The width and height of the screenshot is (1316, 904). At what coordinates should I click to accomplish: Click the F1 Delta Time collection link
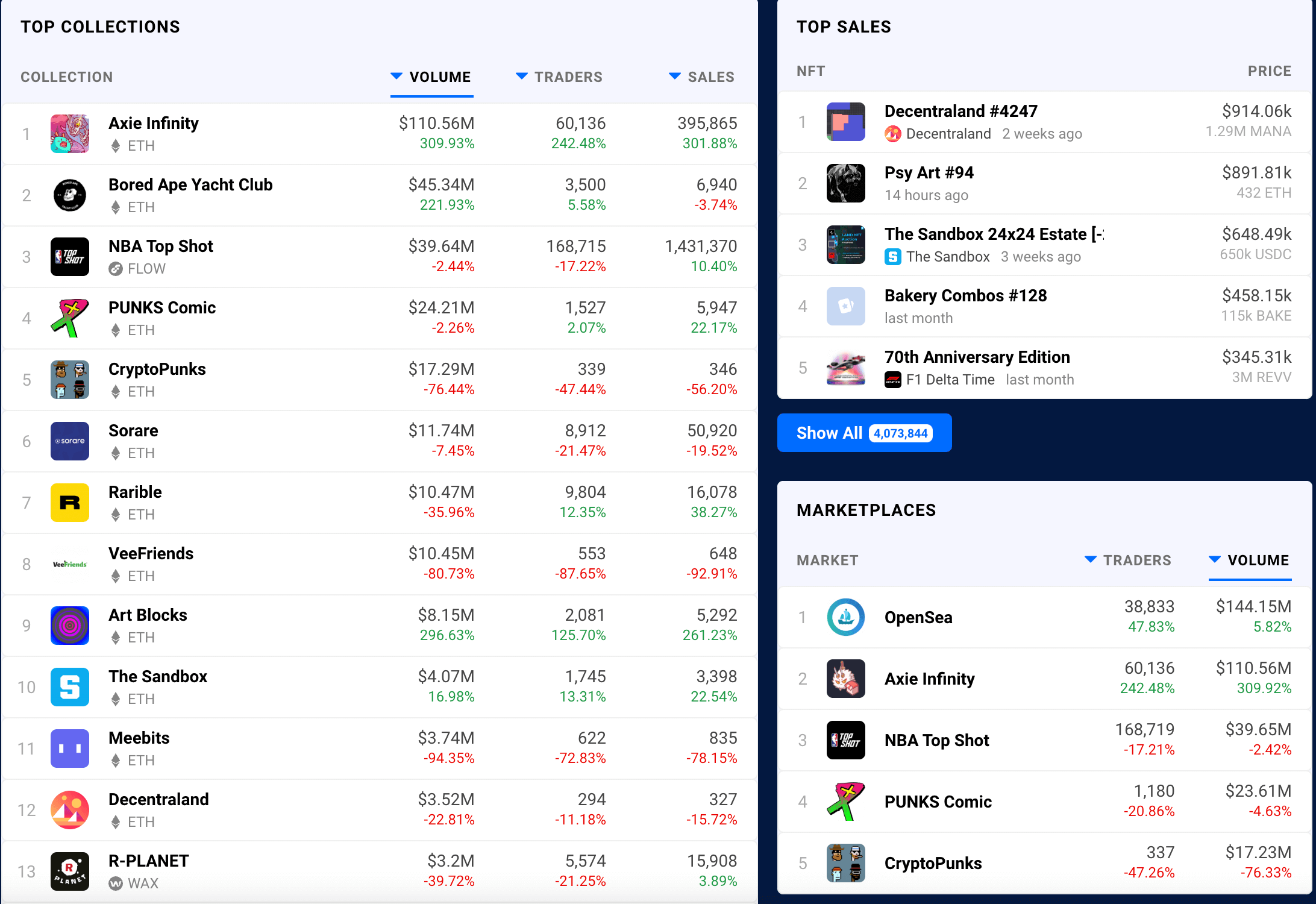(950, 380)
